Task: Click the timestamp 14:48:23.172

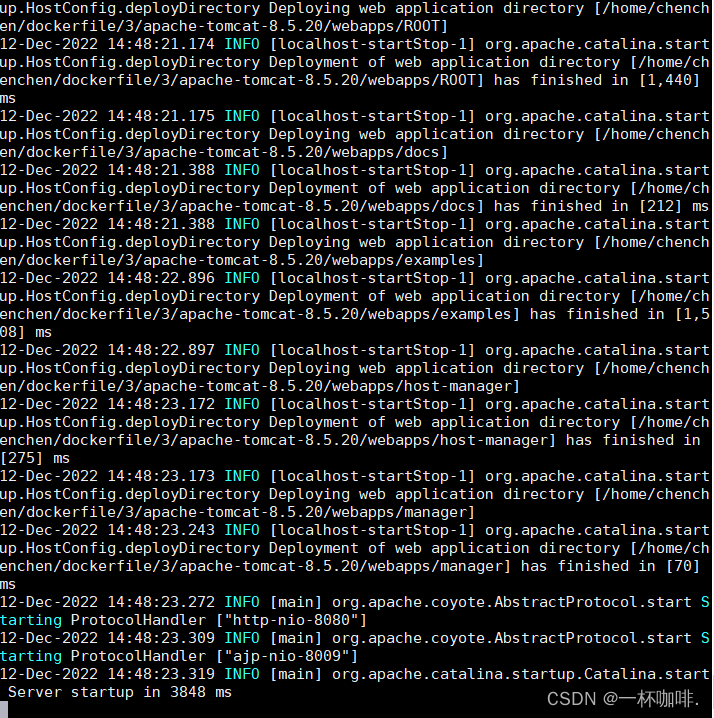Action: pos(161,404)
